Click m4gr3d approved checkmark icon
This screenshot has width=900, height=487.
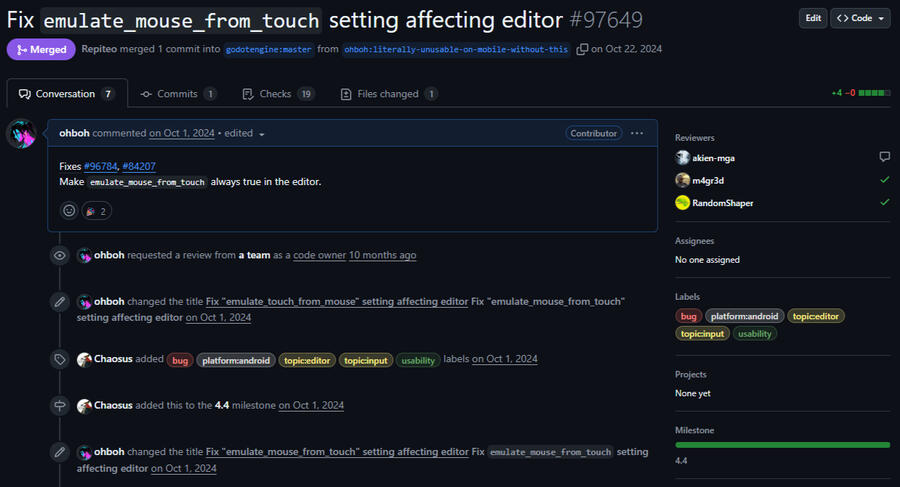[x=884, y=180]
